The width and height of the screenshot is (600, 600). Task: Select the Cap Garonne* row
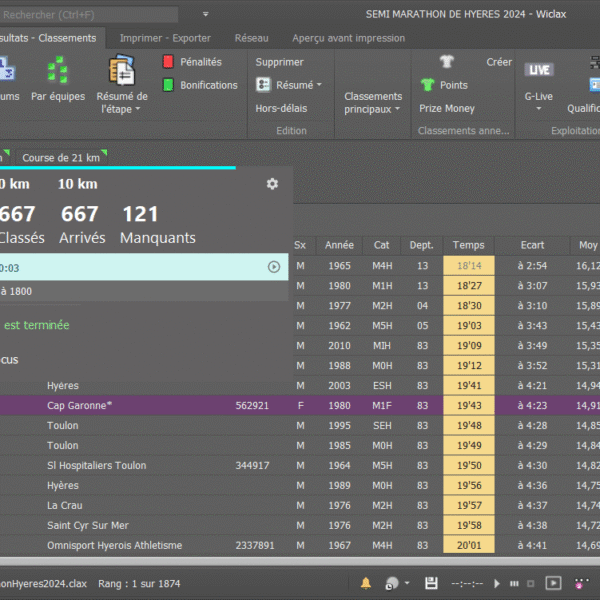click(x=300, y=405)
